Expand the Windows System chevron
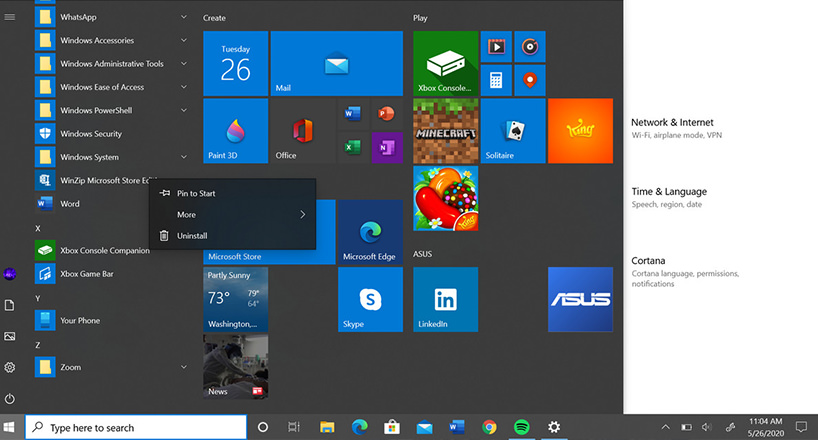 tap(184, 157)
